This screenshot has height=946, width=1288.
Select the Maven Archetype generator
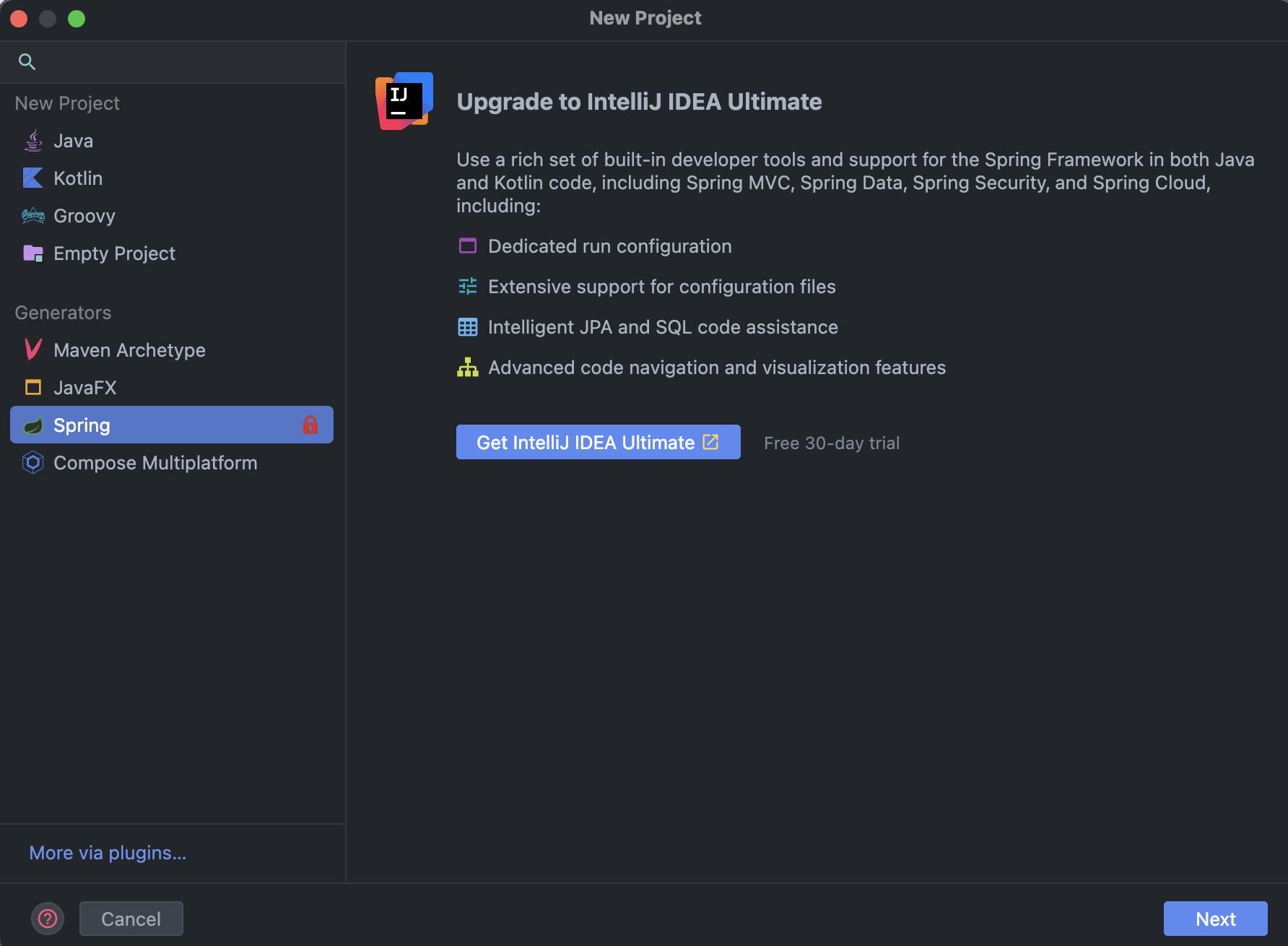(x=172, y=350)
